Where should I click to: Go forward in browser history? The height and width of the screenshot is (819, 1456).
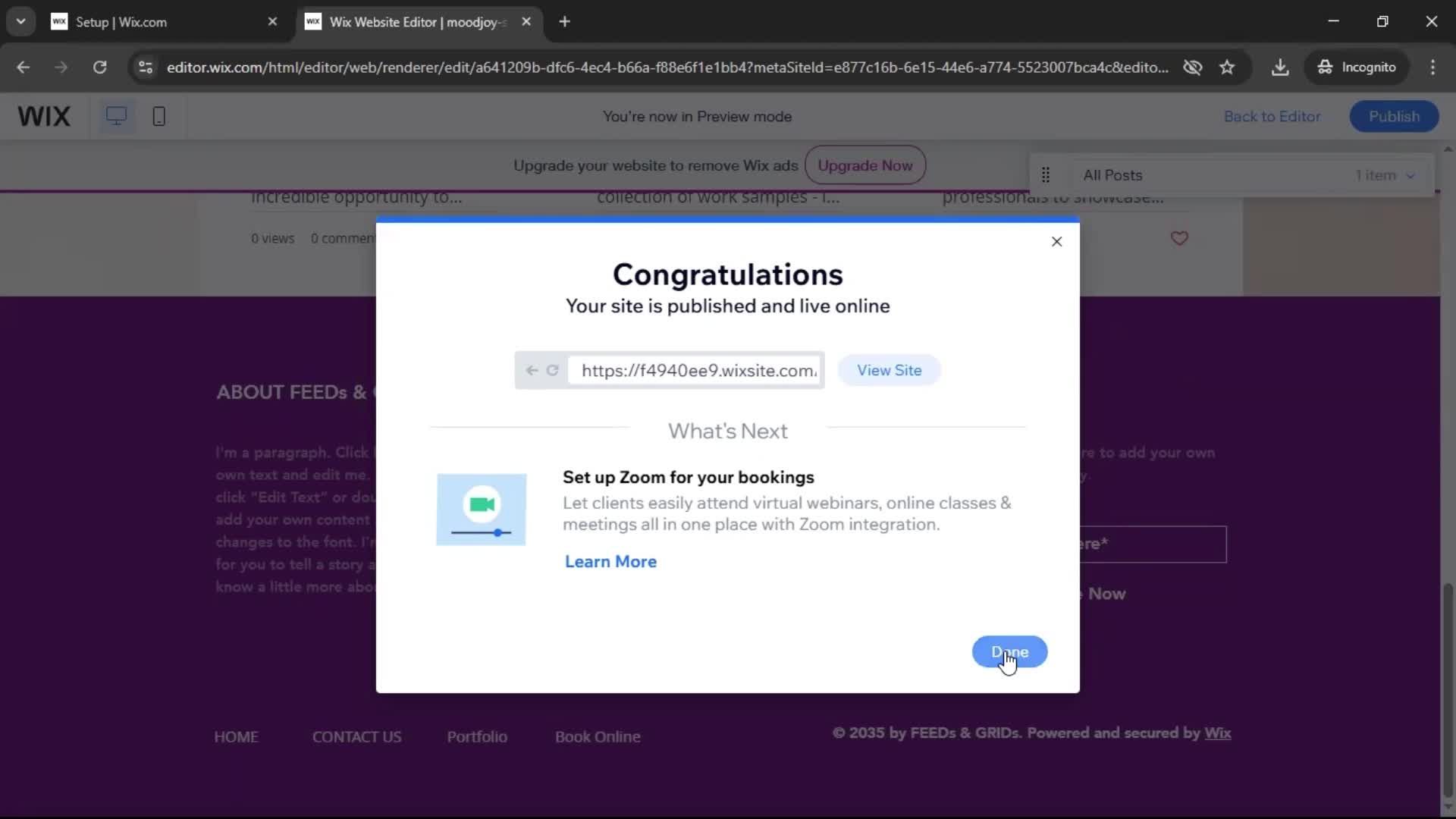tap(61, 67)
